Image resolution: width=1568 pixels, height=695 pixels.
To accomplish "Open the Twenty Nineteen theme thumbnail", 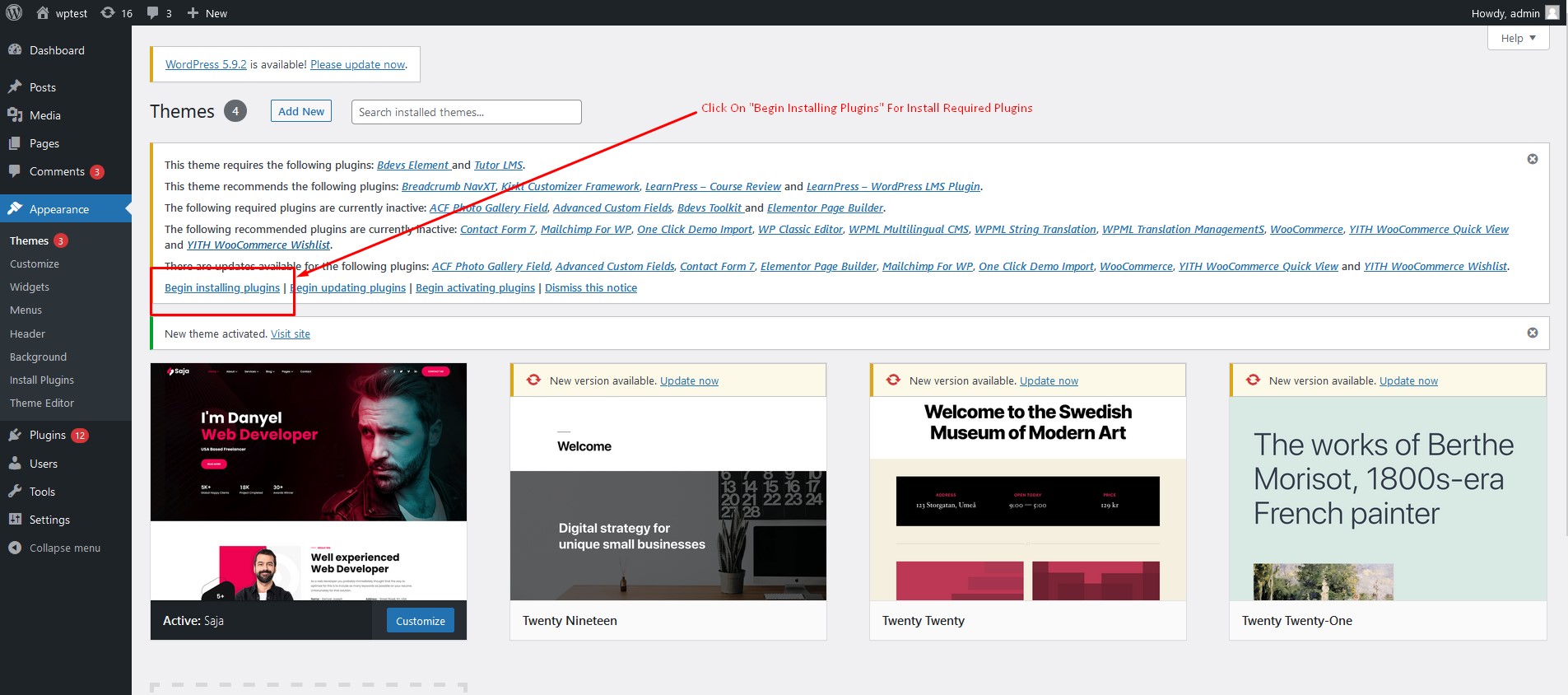I will point(668,498).
